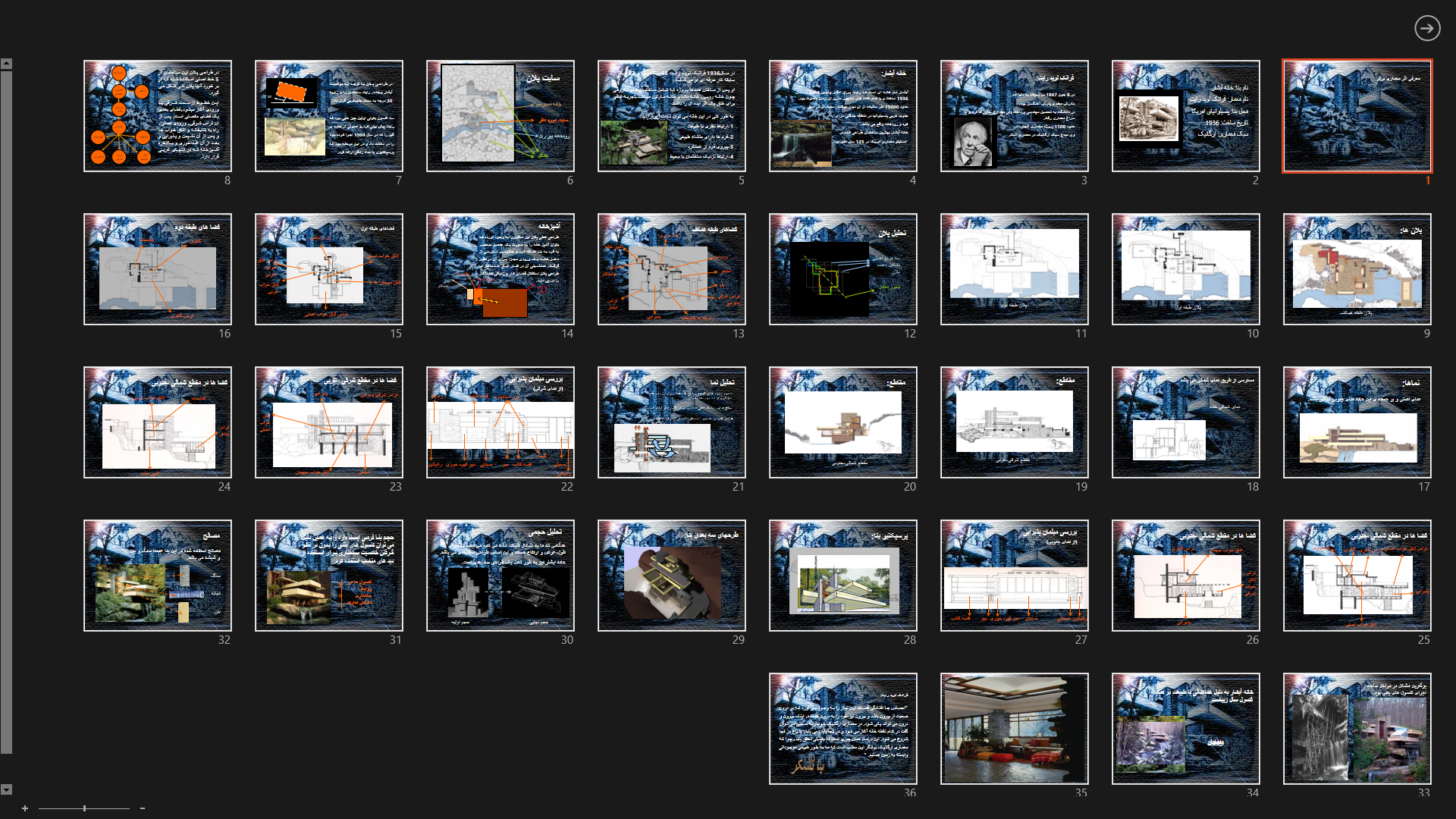1456x819 pixels.
Task: Jump to slide 8 with the orange bubble diagram
Action: [x=158, y=116]
